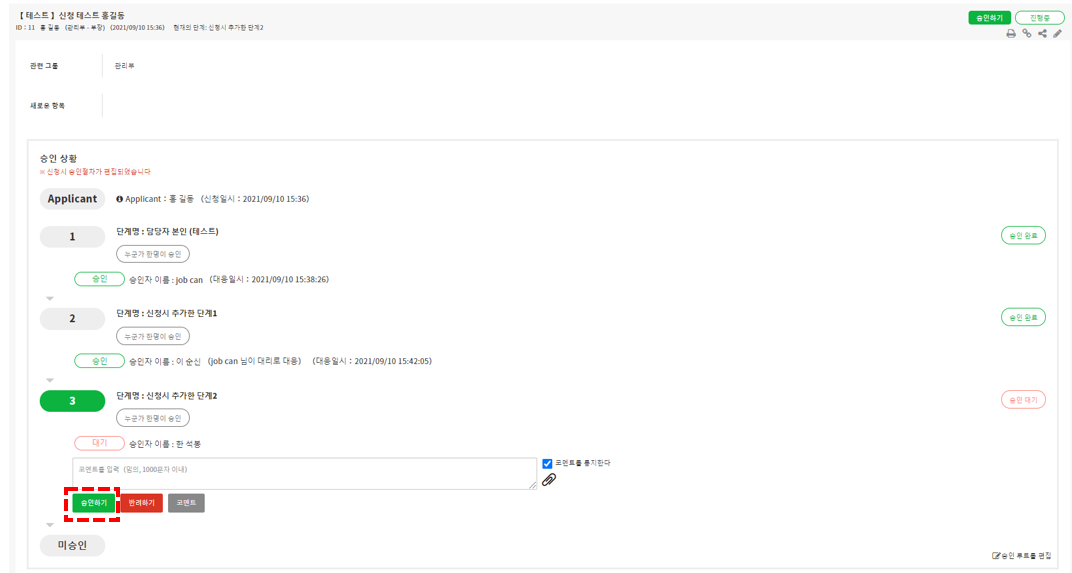
Task: Select the green step 3 badge
Action: [72, 401]
